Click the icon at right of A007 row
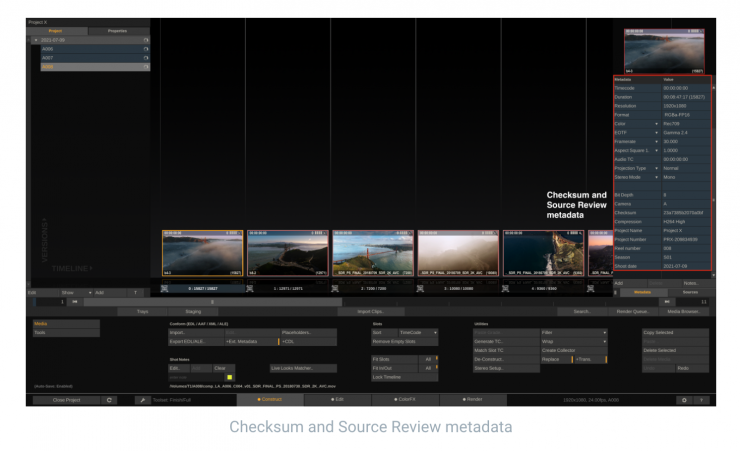Screen dimensions: 740x451 (x=146, y=57)
